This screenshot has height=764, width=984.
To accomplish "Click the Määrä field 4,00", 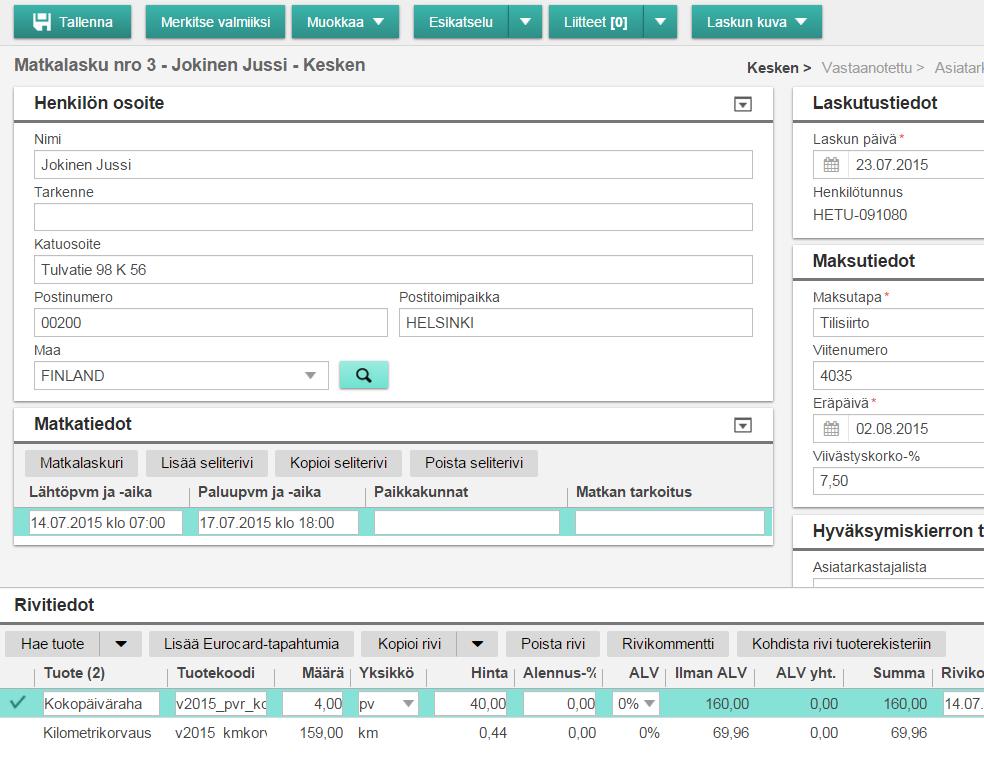I will (x=313, y=704).
